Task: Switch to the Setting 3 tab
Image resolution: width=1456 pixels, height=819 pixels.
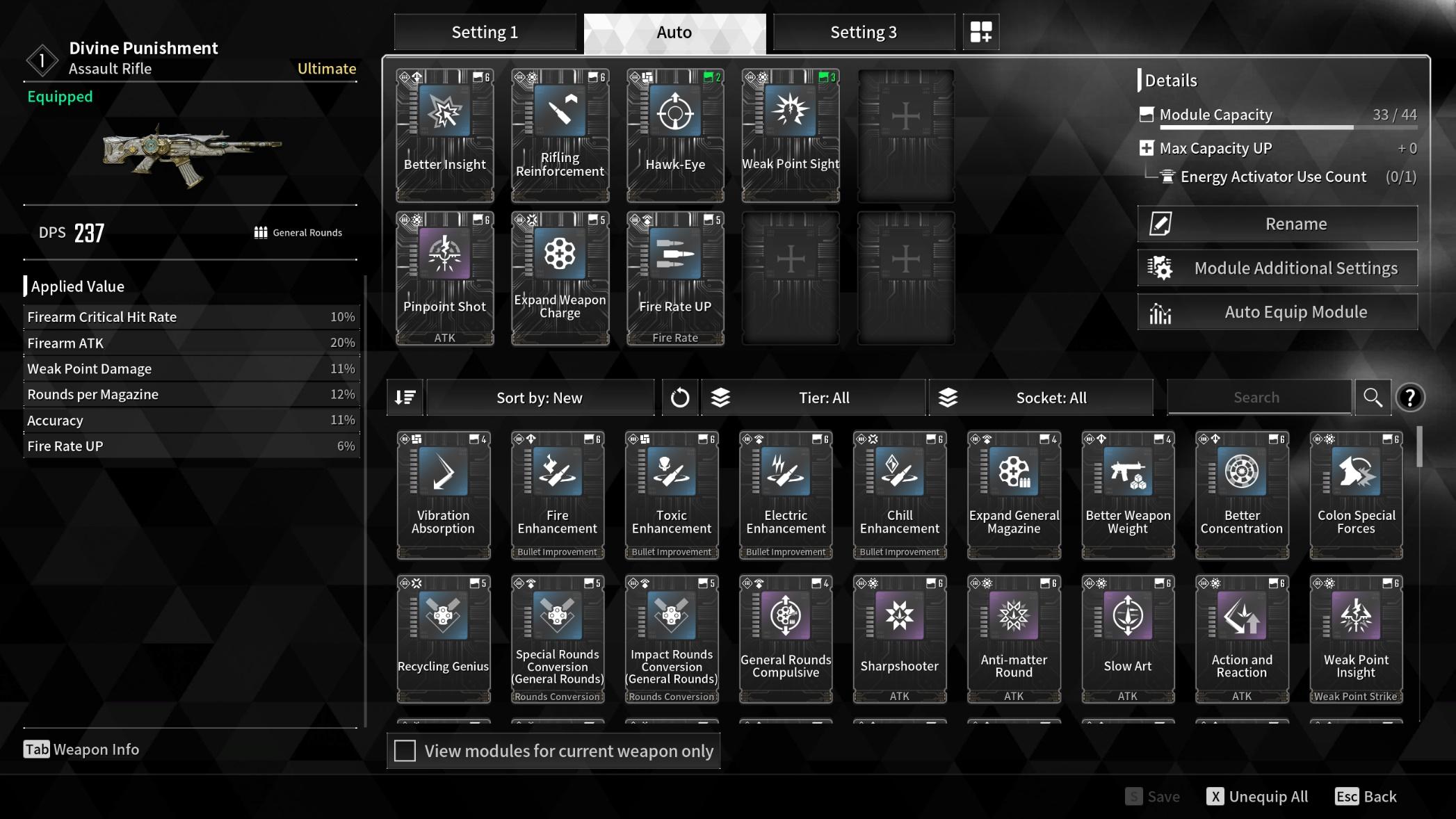Action: (x=863, y=32)
